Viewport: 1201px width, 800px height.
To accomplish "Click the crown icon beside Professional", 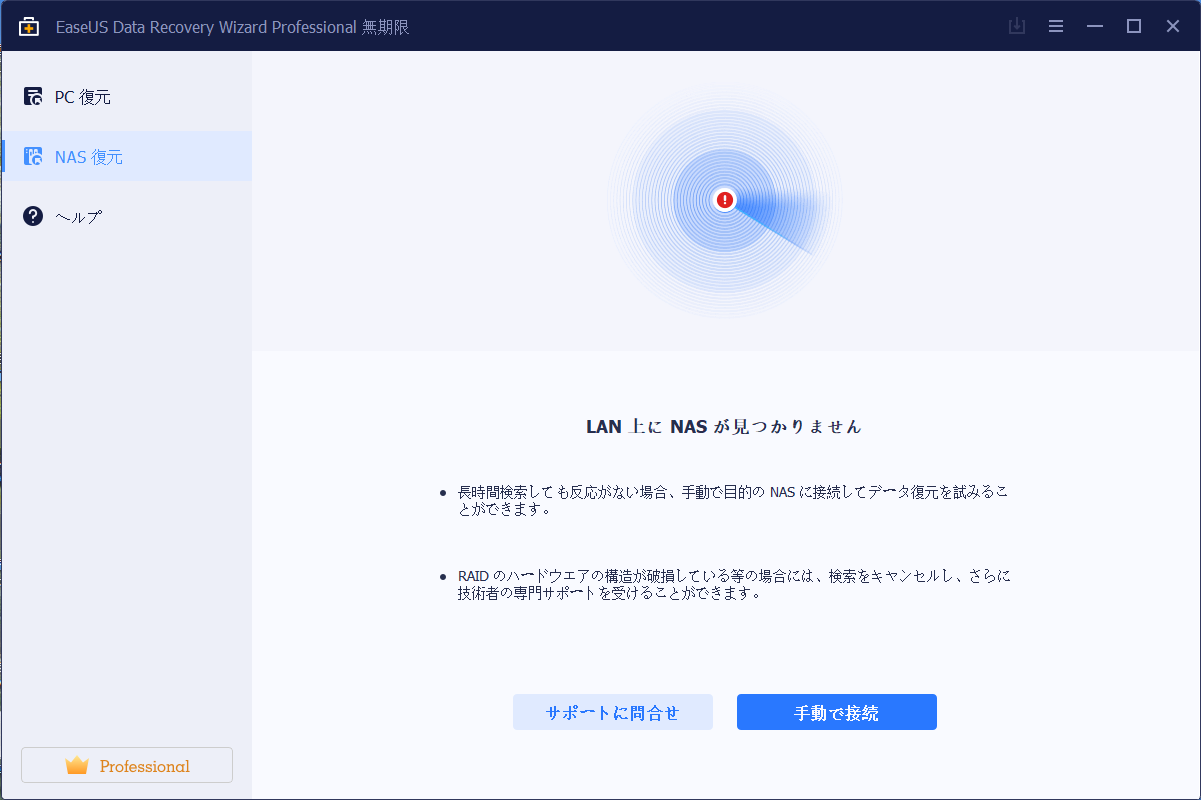I will point(77,766).
